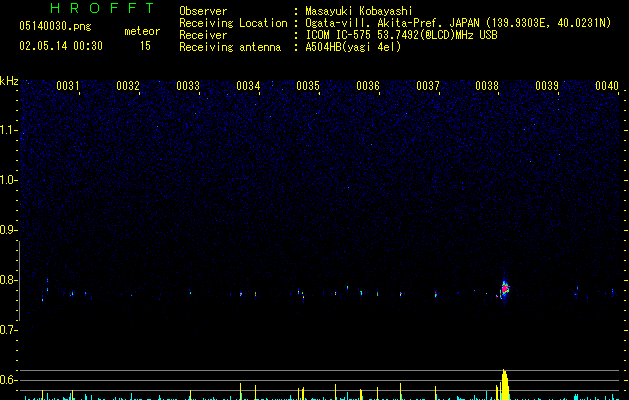629x400 pixels.
Task: Click the Receiving antenna label
Action: click(230, 47)
